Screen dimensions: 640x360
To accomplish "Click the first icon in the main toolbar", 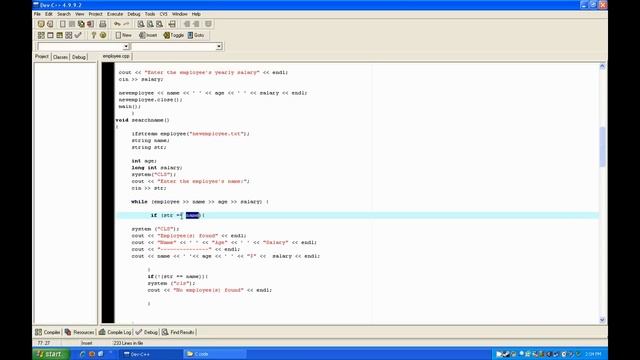I will pyautogui.click(x=41, y=24).
